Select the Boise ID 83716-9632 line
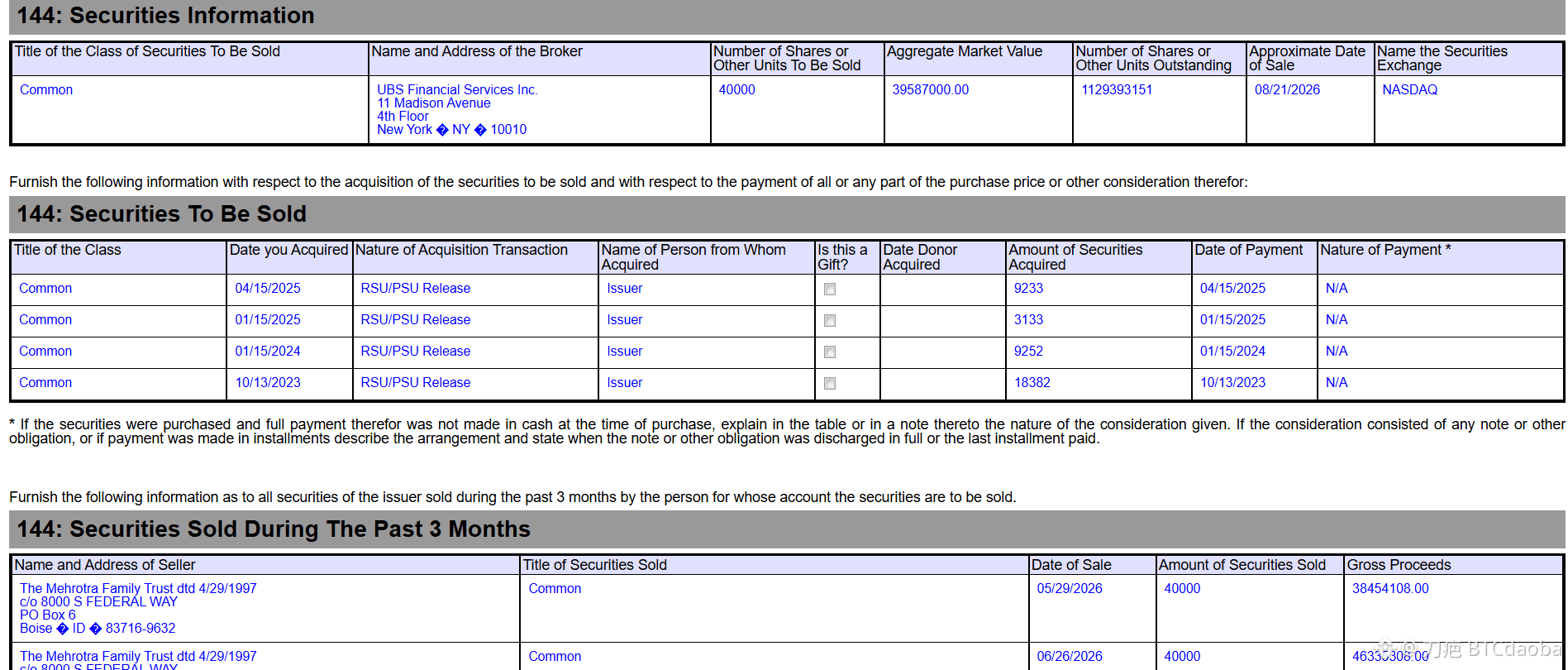1568x670 pixels. [98, 628]
